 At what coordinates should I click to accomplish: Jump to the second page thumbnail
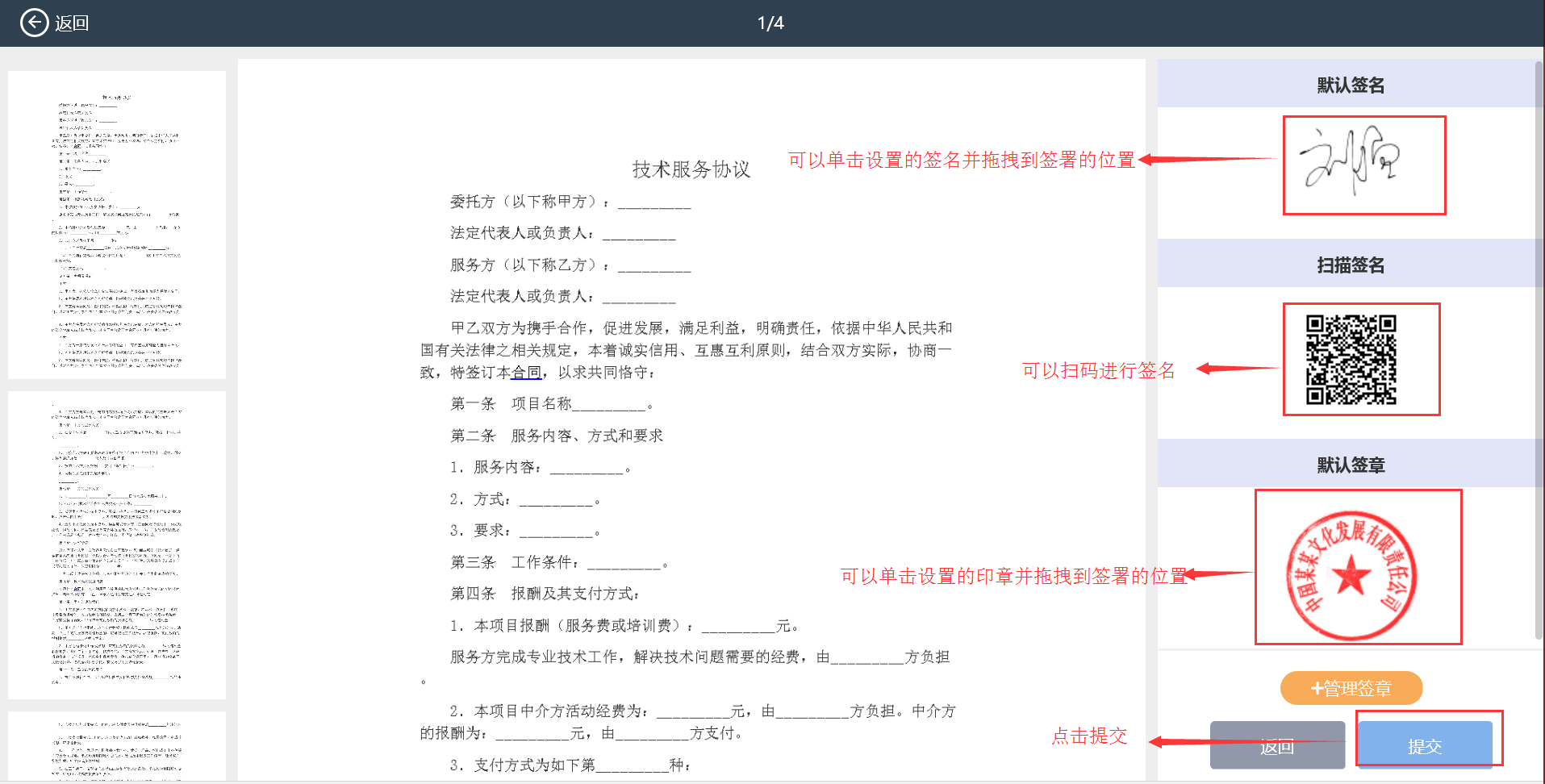[x=117, y=544]
